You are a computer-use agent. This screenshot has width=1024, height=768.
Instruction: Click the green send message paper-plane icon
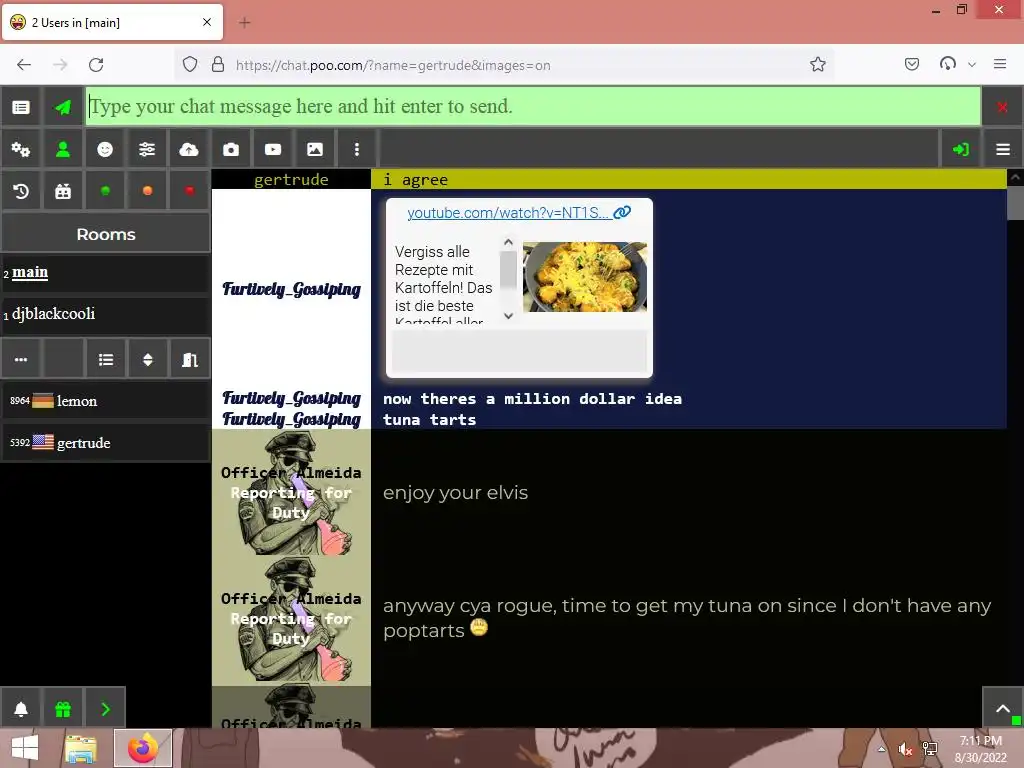63,107
